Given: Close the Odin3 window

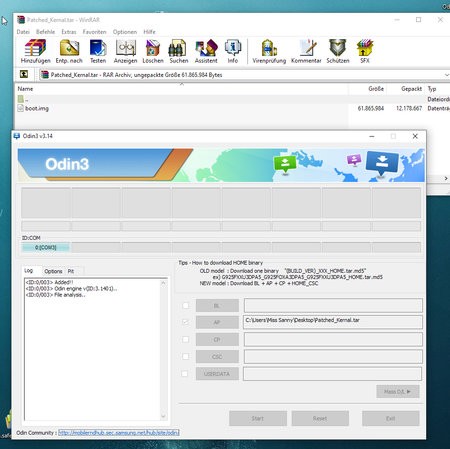Looking at the screenshot, I should [415, 136].
